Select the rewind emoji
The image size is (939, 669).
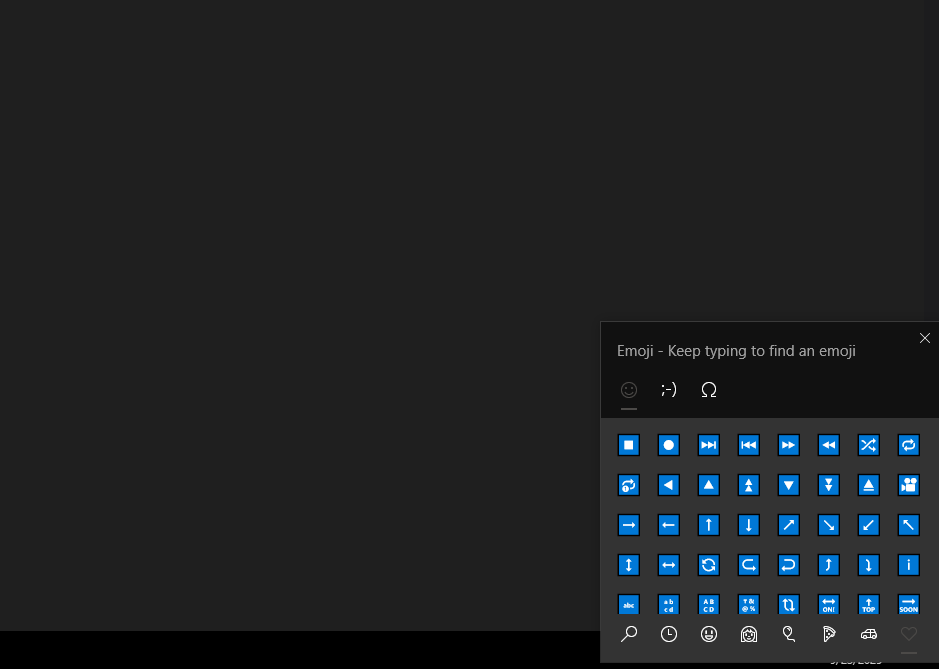point(829,445)
